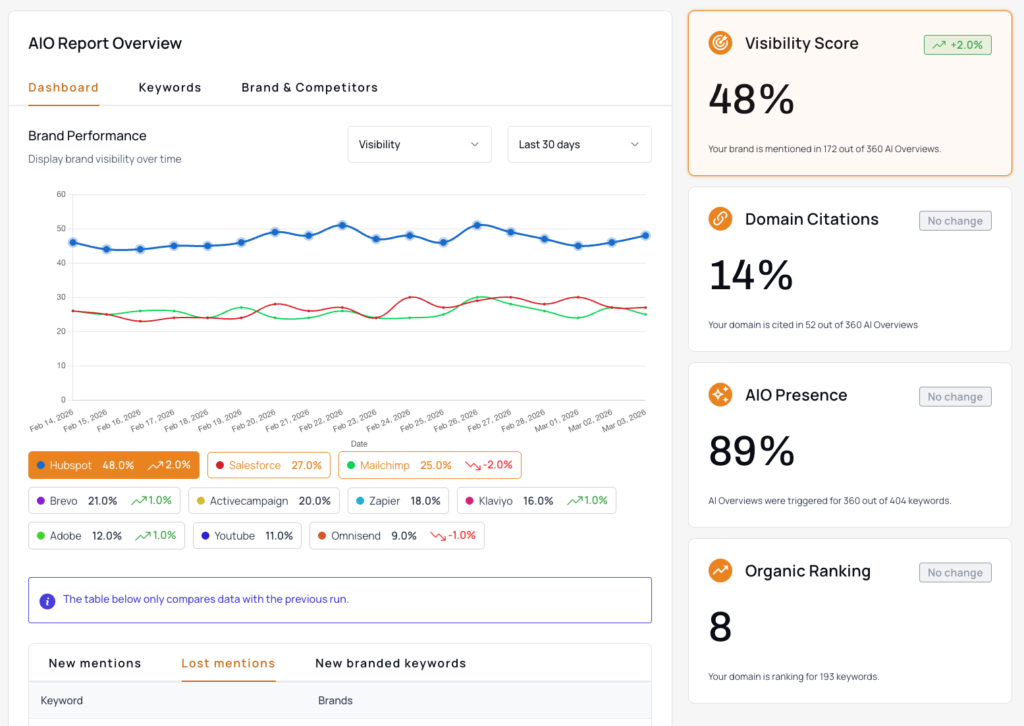Click the AIO Presence sparkle icon
The height and width of the screenshot is (726, 1024).
coord(720,395)
